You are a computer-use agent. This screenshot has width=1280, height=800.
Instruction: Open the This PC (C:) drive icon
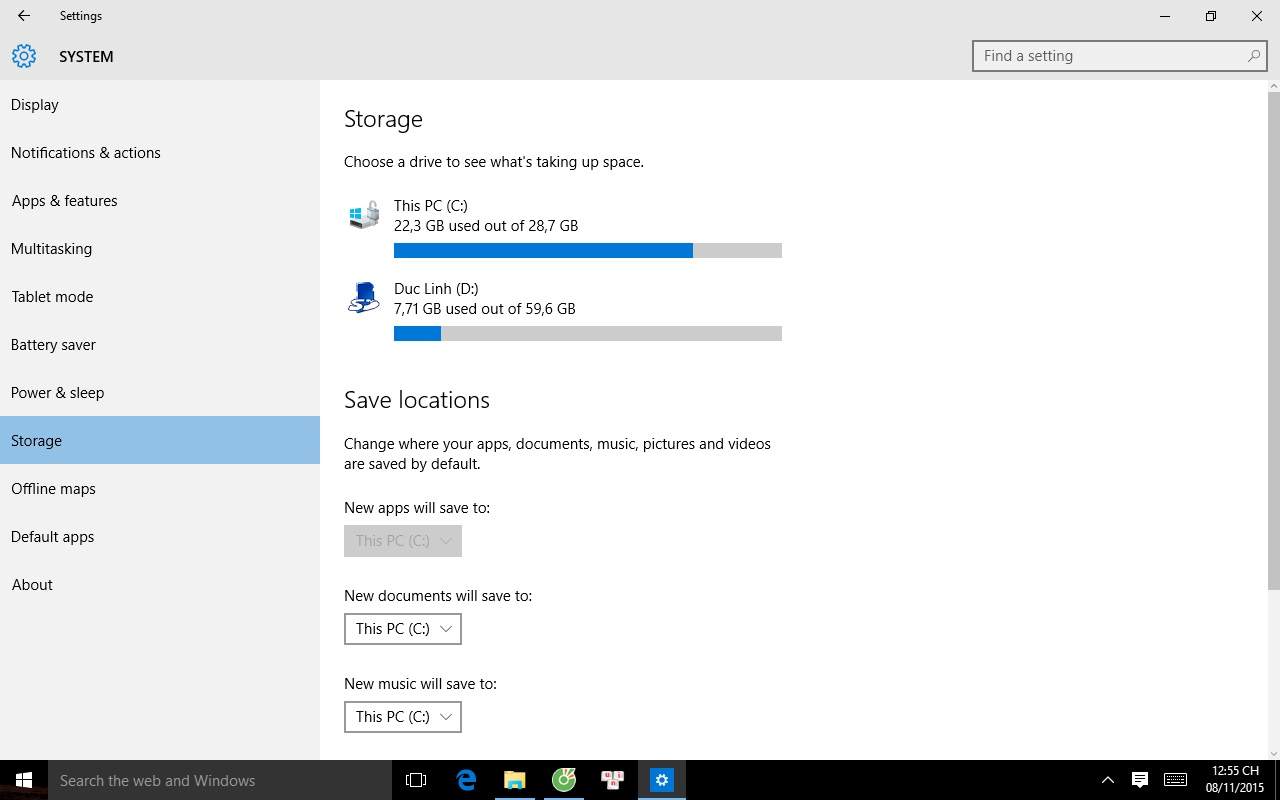(364, 215)
